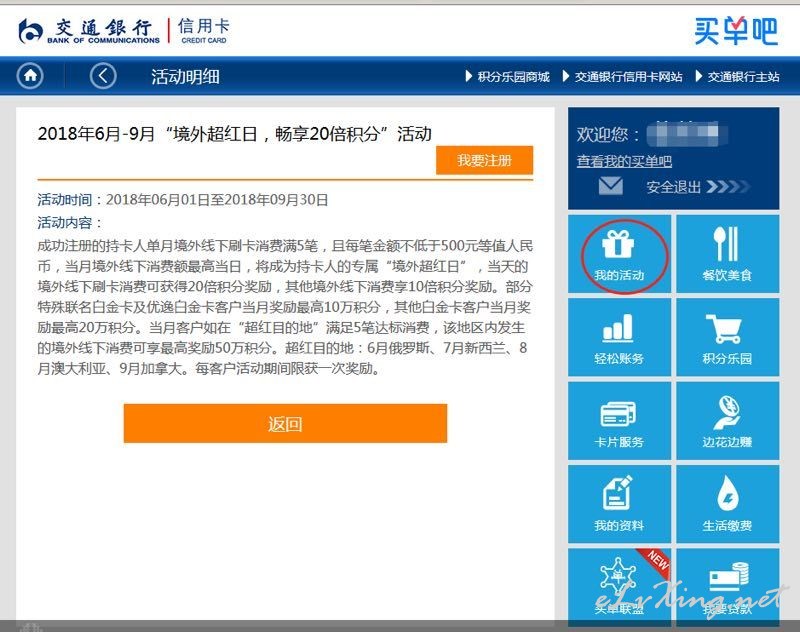Click the 我要注册 button

tap(484, 160)
